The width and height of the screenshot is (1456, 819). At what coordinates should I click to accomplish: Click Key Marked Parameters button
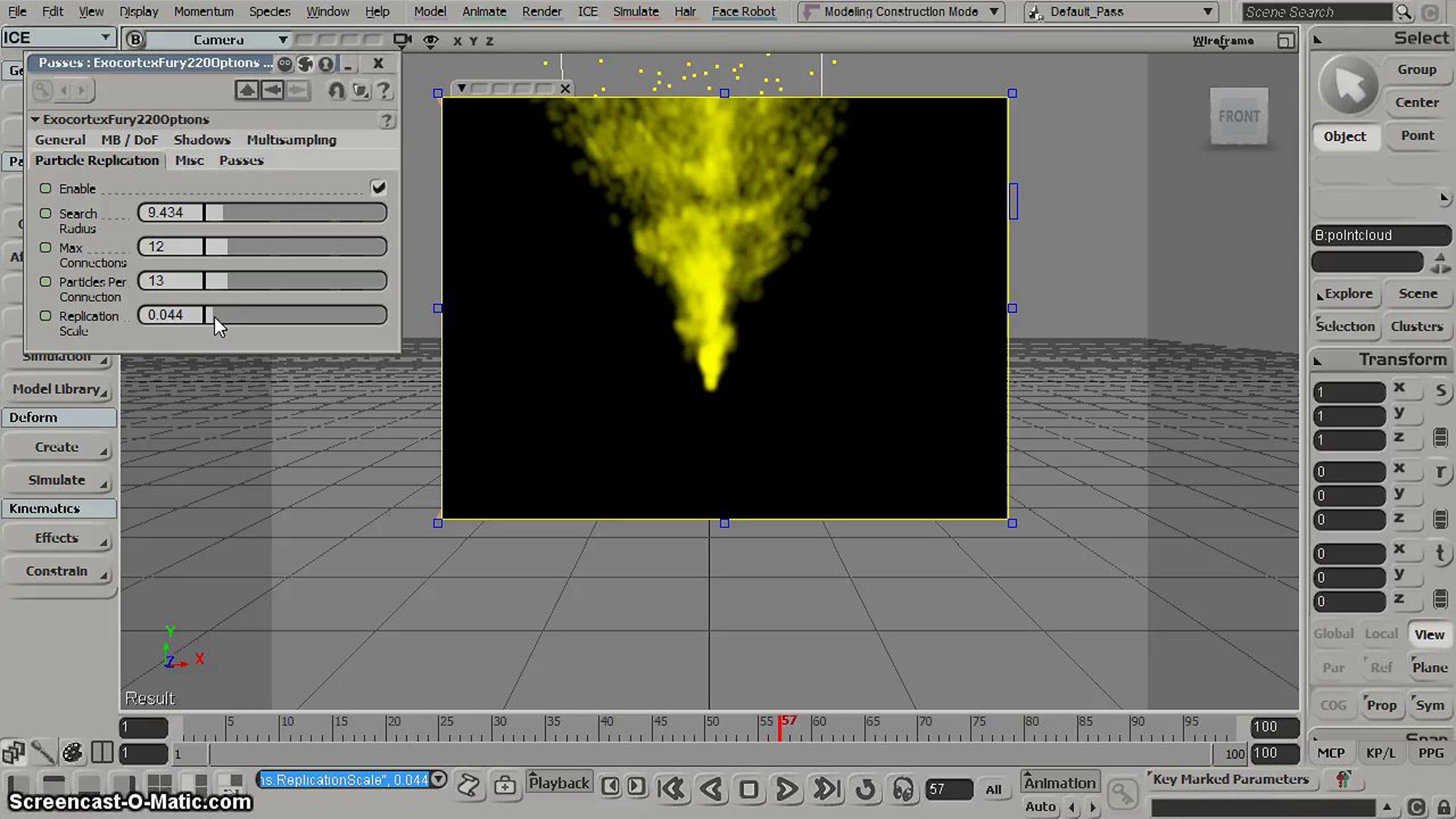click(1231, 779)
